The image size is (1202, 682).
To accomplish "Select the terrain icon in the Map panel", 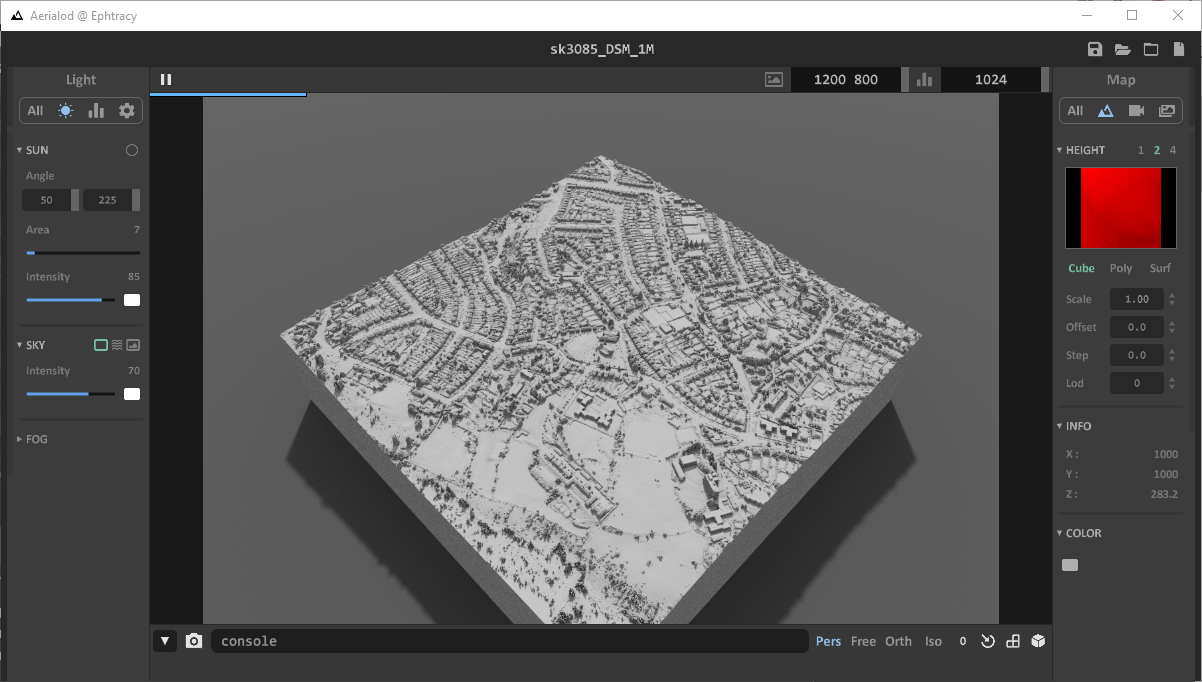I will click(1106, 110).
